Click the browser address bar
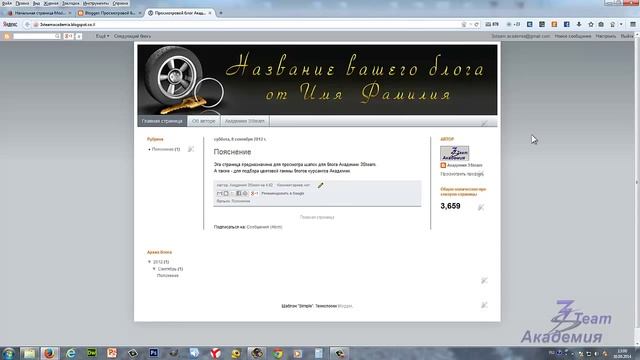 point(245,24)
